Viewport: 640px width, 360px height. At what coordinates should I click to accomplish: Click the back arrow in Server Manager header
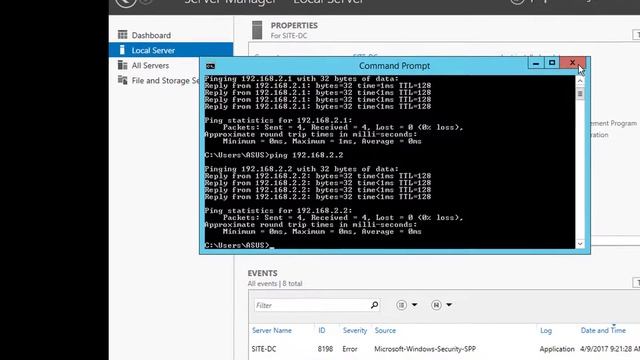click(125, 2)
